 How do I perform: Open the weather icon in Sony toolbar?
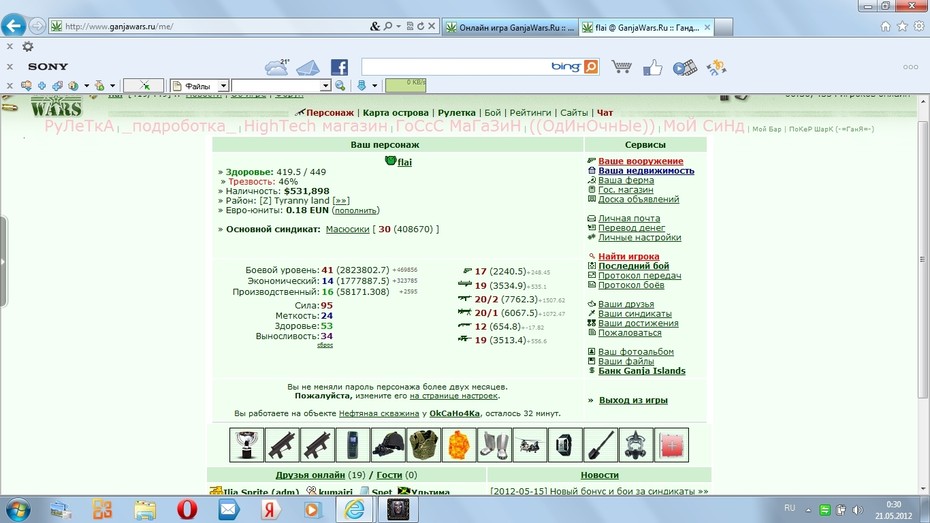tap(276, 67)
